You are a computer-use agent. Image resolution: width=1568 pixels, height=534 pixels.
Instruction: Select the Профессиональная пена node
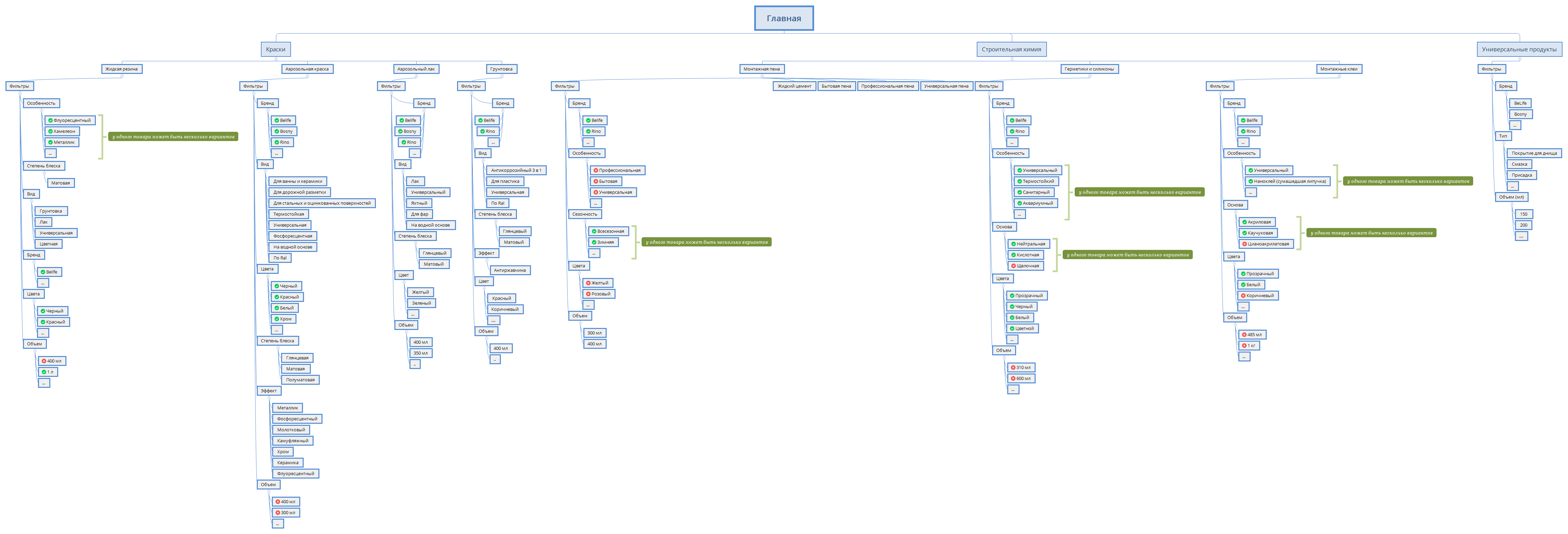point(887,86)
